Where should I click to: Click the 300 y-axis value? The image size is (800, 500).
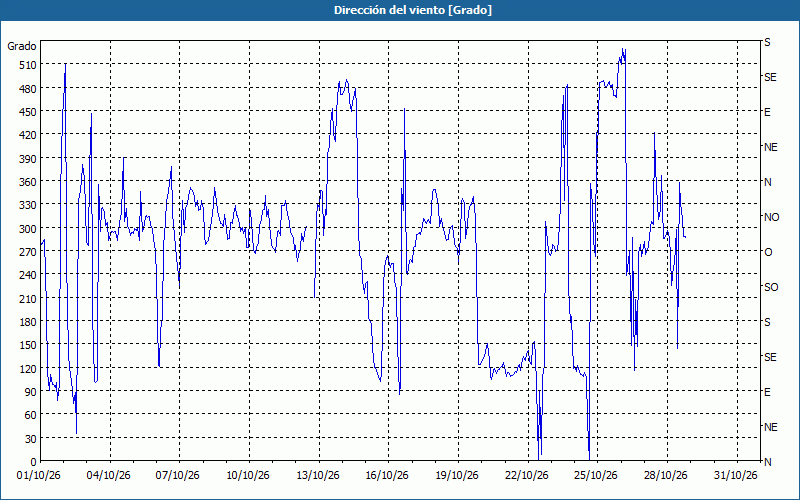pos(28,229)
